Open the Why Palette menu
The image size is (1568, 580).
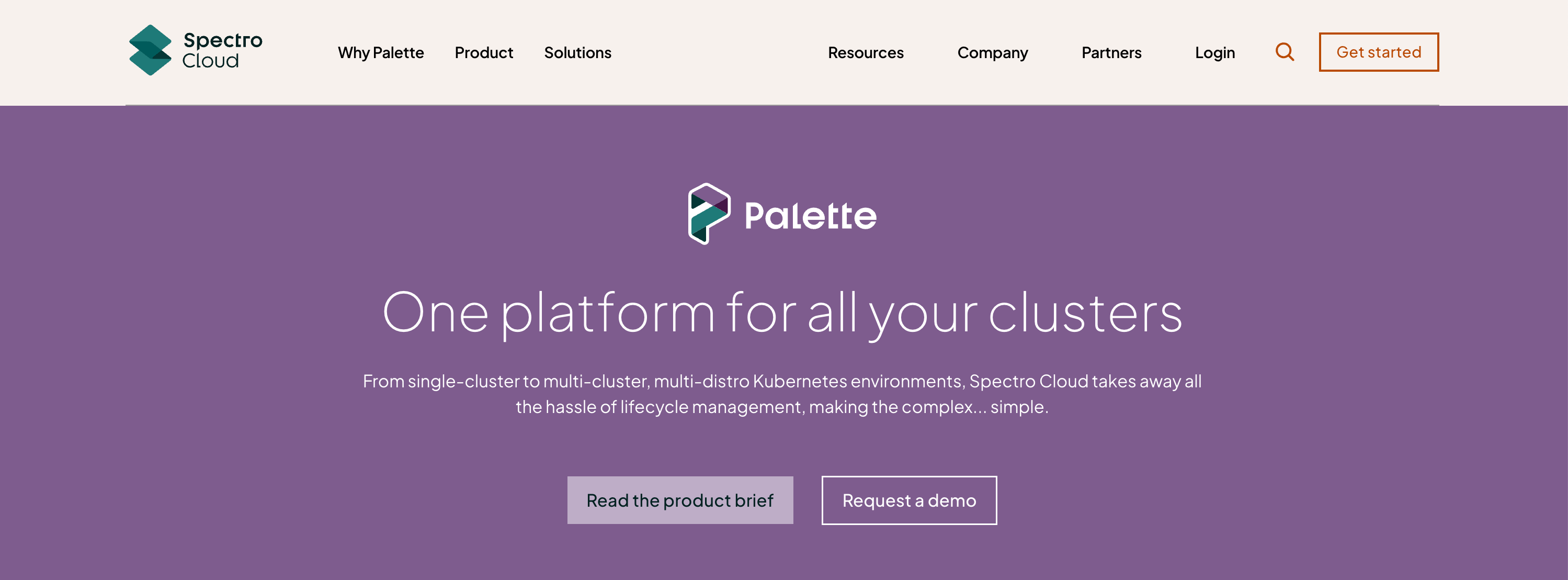point(380,53)
